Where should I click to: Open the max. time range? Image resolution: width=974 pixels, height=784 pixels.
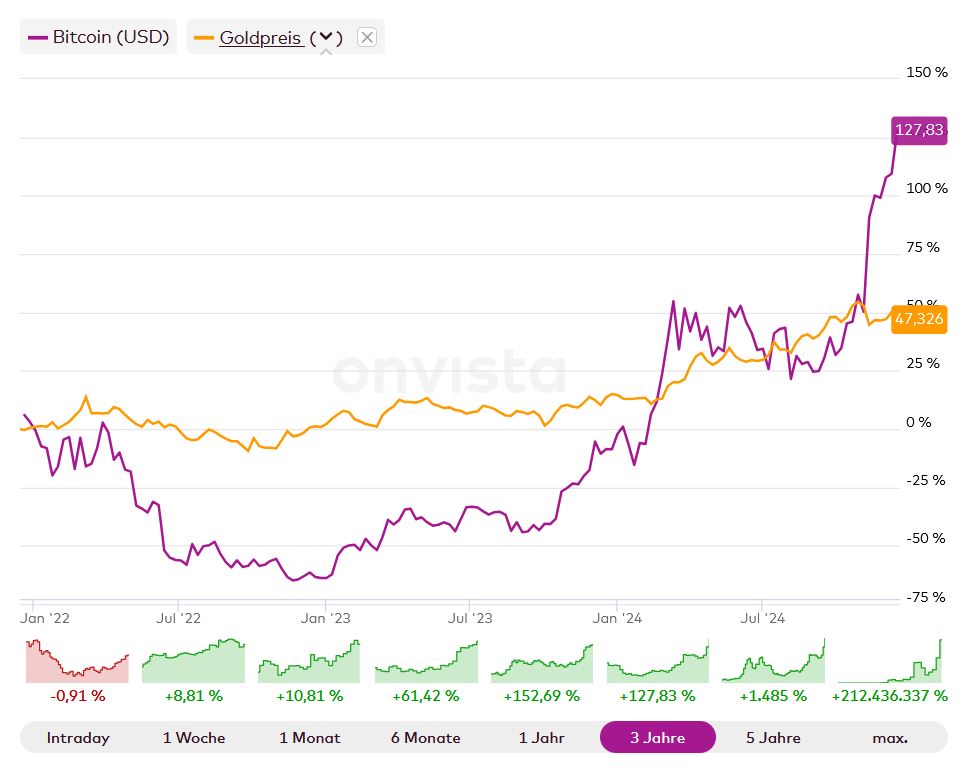[886, 737]
